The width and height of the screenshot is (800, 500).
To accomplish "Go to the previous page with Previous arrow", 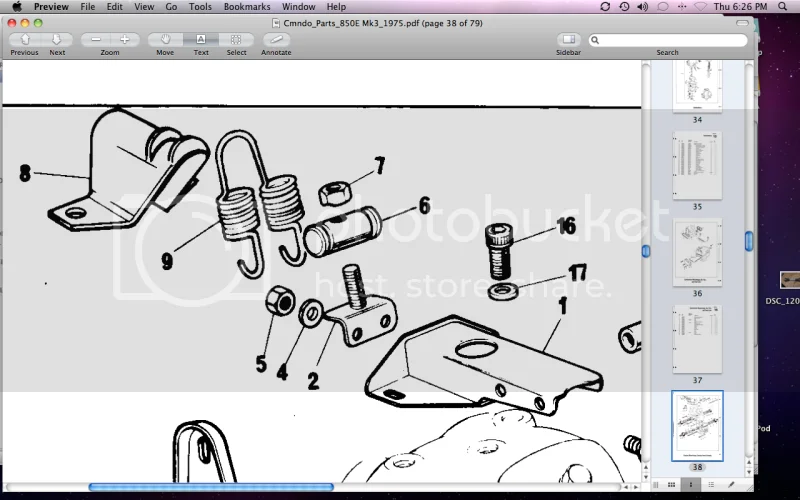I will coord(25,40).
